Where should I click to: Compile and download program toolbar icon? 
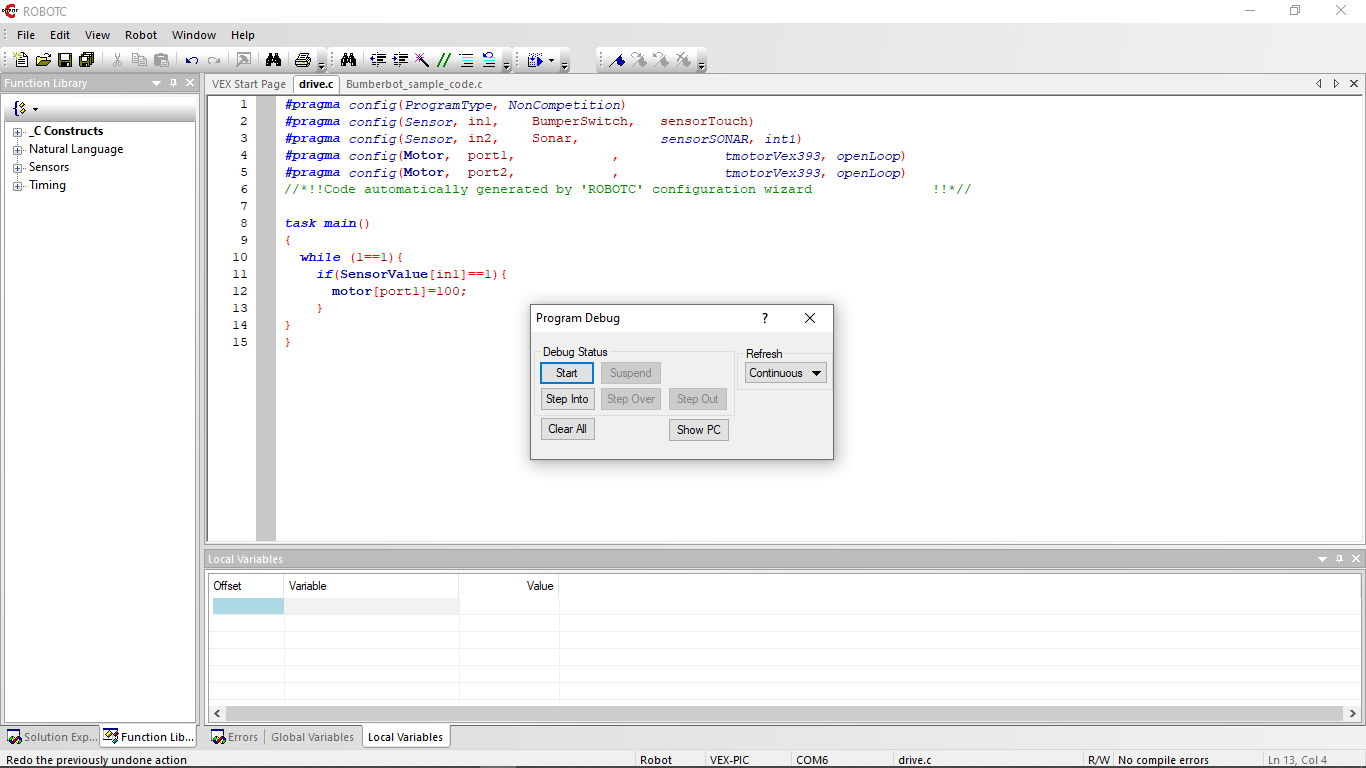[535, 60]
